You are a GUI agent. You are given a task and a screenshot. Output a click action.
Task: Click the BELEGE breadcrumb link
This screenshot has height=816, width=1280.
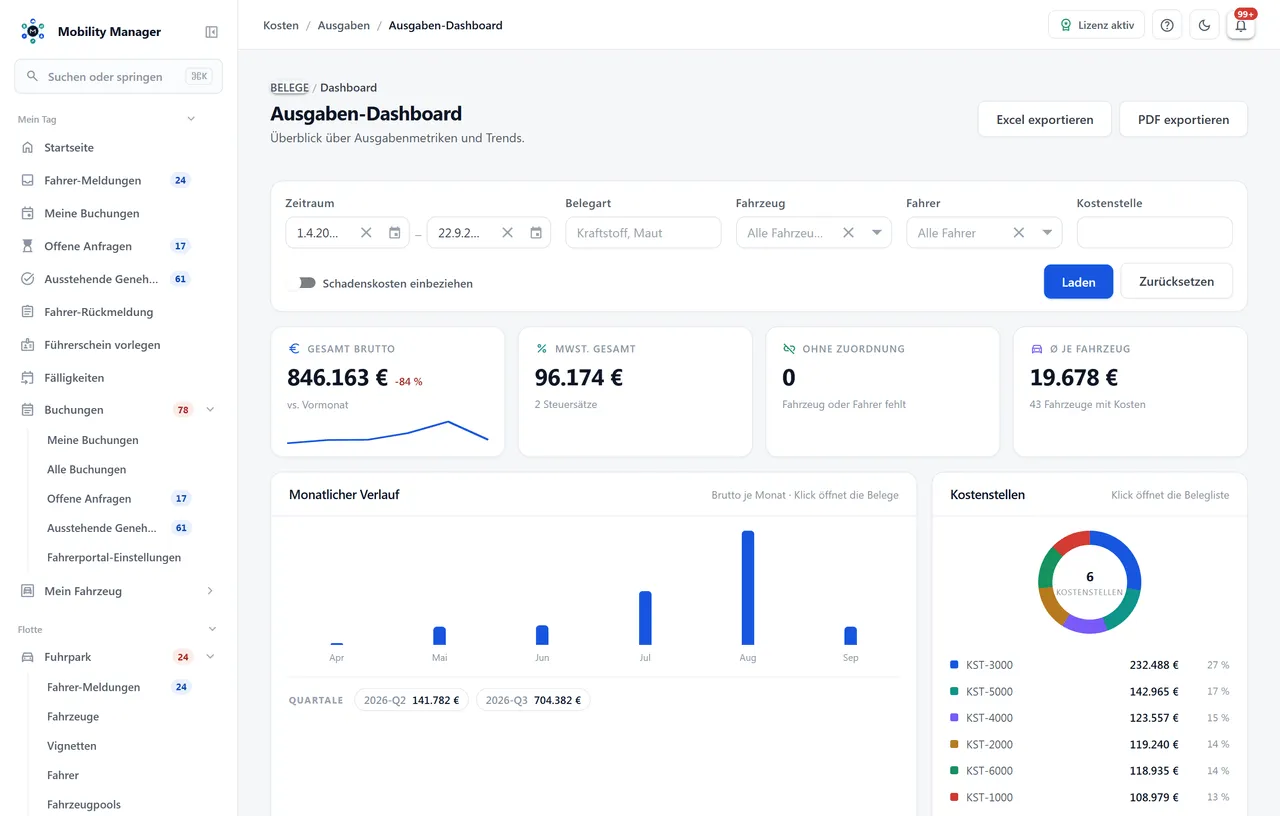290,88
